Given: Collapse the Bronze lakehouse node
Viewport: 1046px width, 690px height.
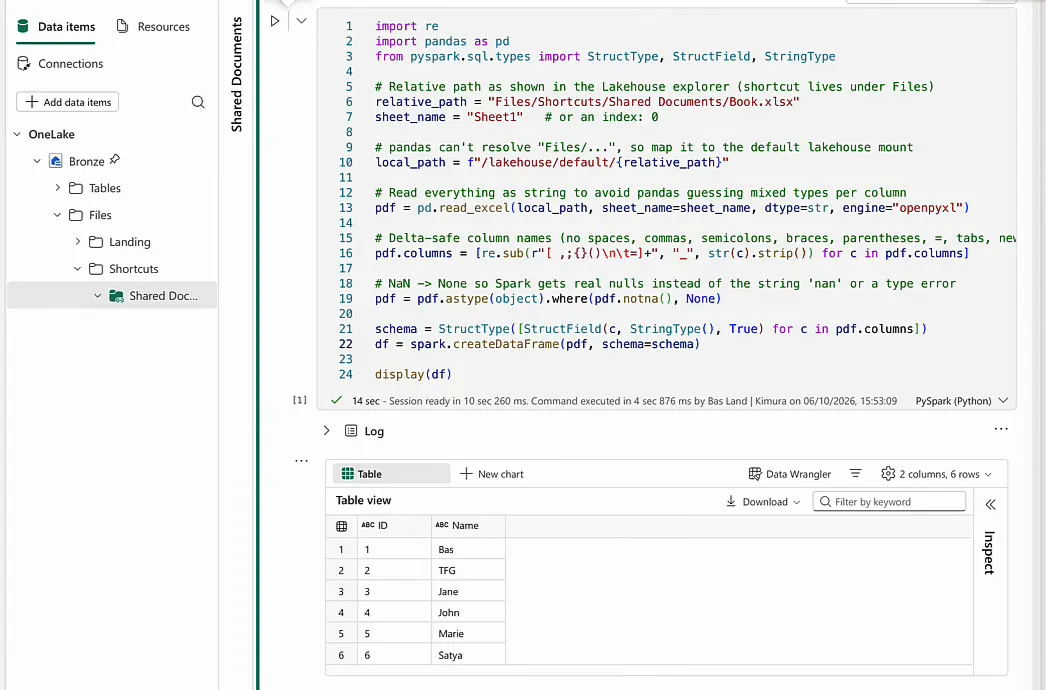Looking at the screenshot, I should click(x=37, y=161).
